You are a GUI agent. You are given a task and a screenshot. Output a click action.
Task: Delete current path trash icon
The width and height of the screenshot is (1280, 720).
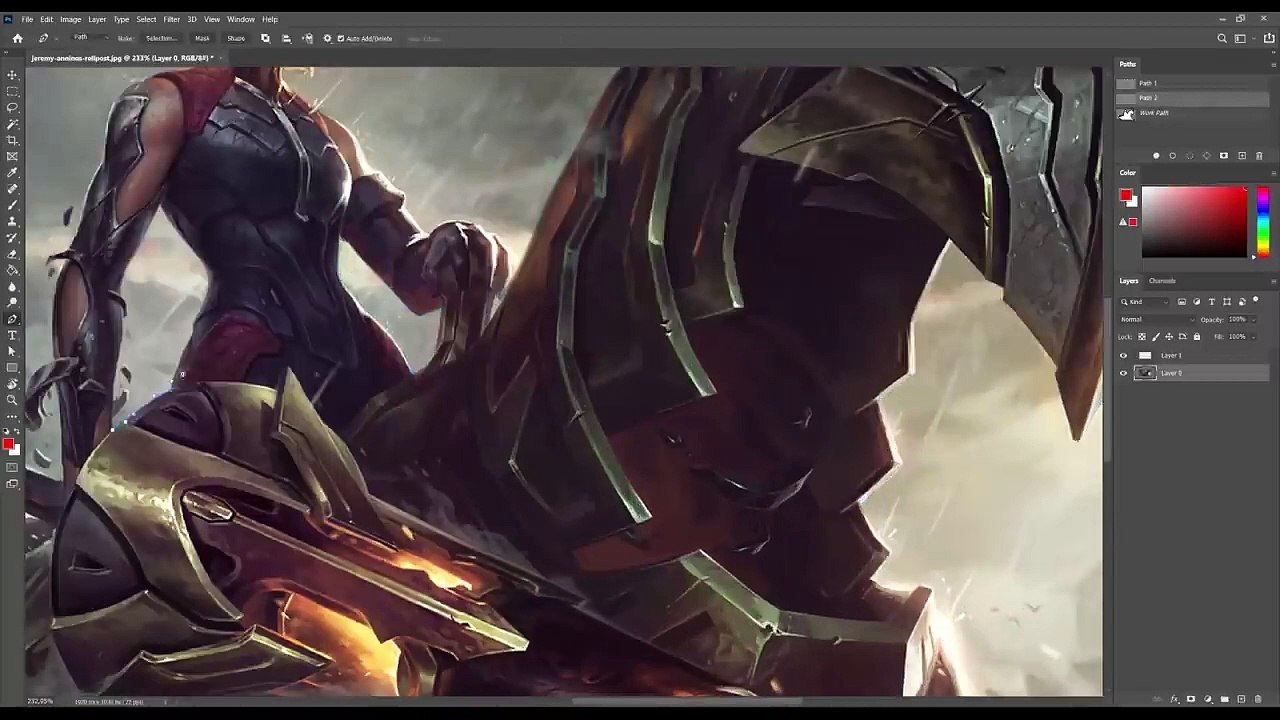coord(1259,156)
